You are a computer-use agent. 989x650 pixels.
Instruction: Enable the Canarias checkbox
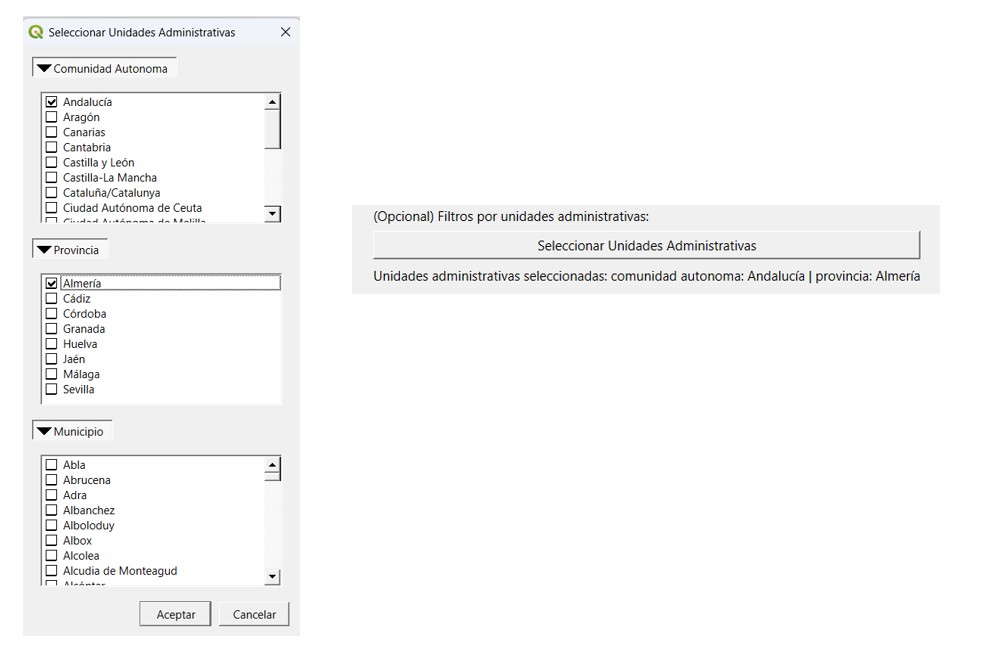(52, 132)
